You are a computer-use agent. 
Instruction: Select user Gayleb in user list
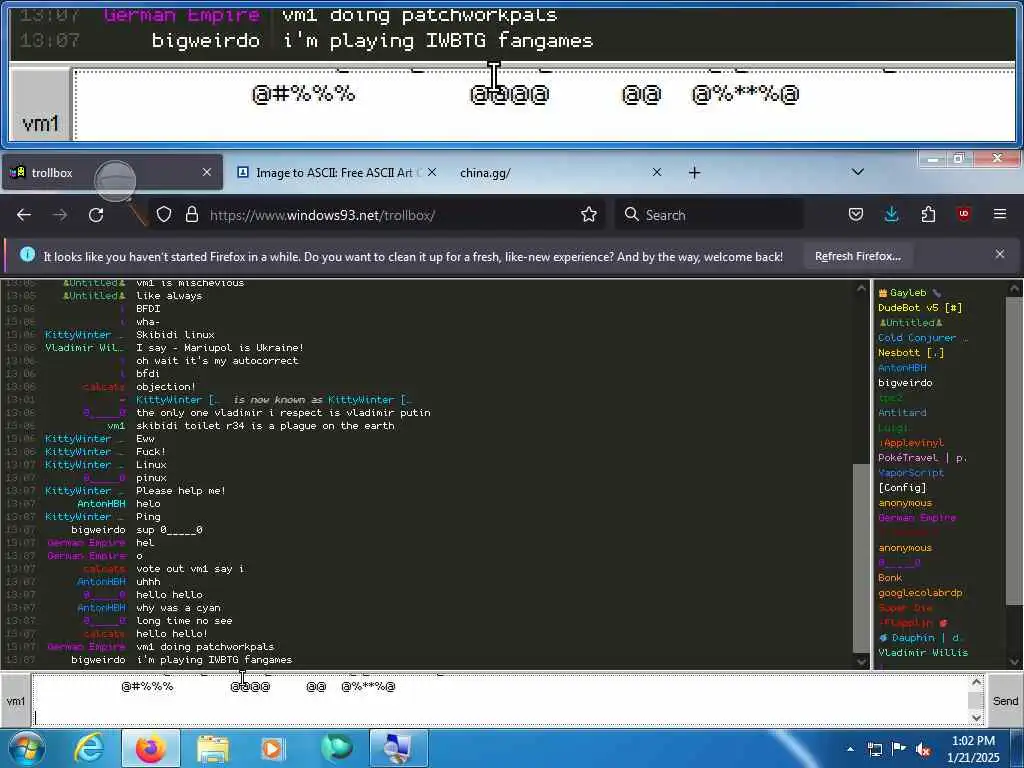tap(908, 293)
